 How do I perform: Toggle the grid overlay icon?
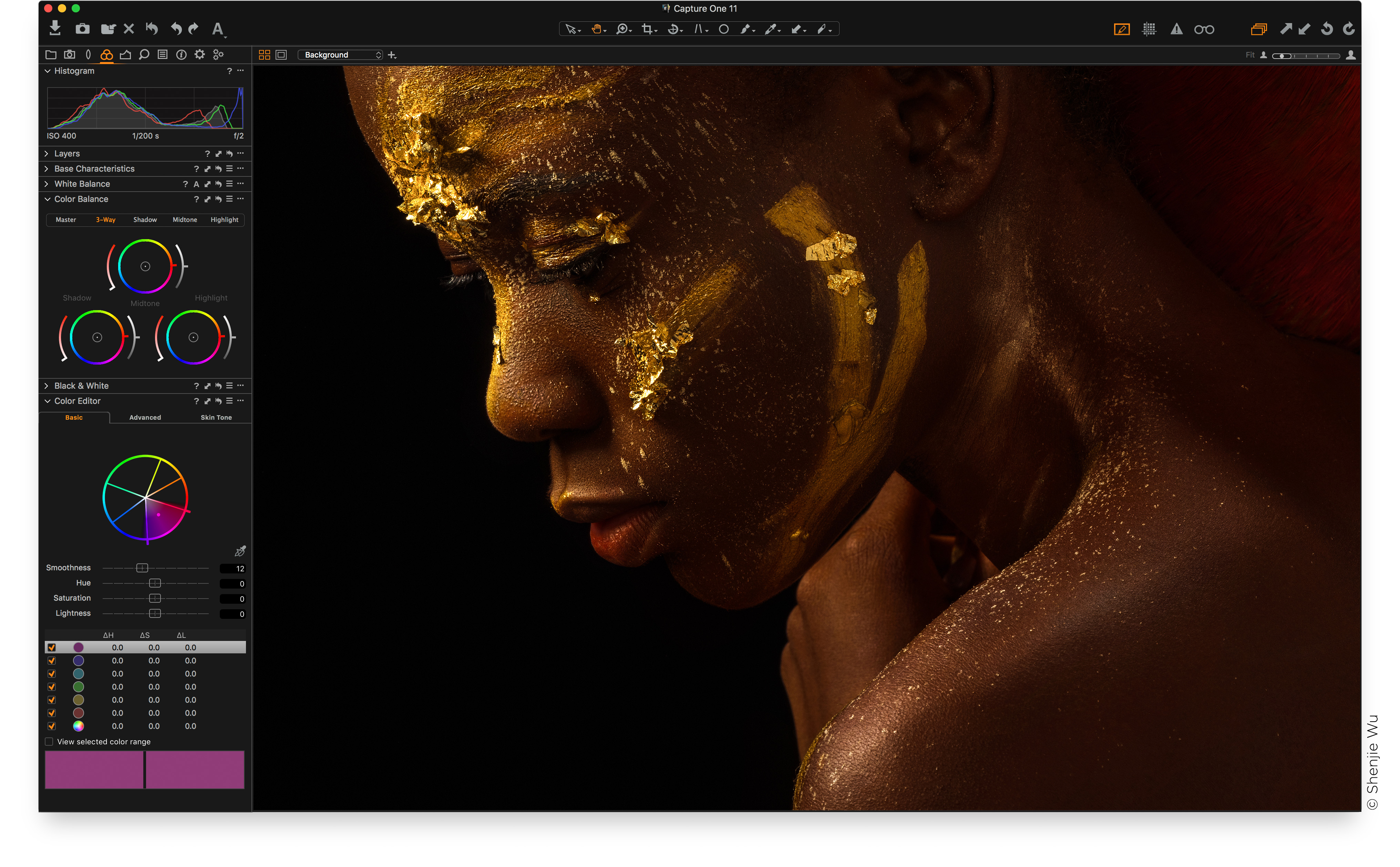pyautogui.click(x=1149, y=29)
